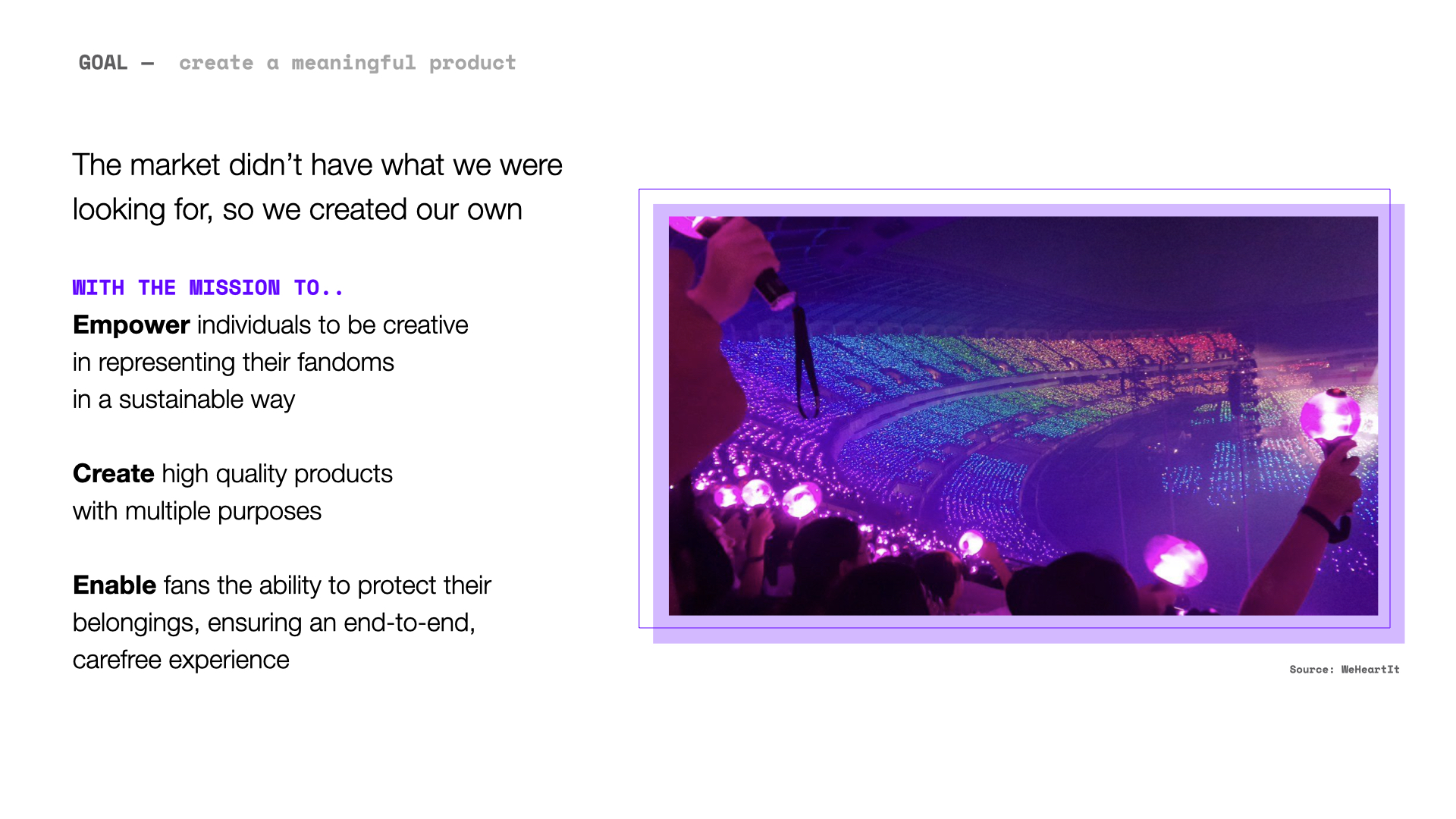The image size is (1456, 819).
Task: Click the text 'carefree experience'
Action: (x=181, y=660)
